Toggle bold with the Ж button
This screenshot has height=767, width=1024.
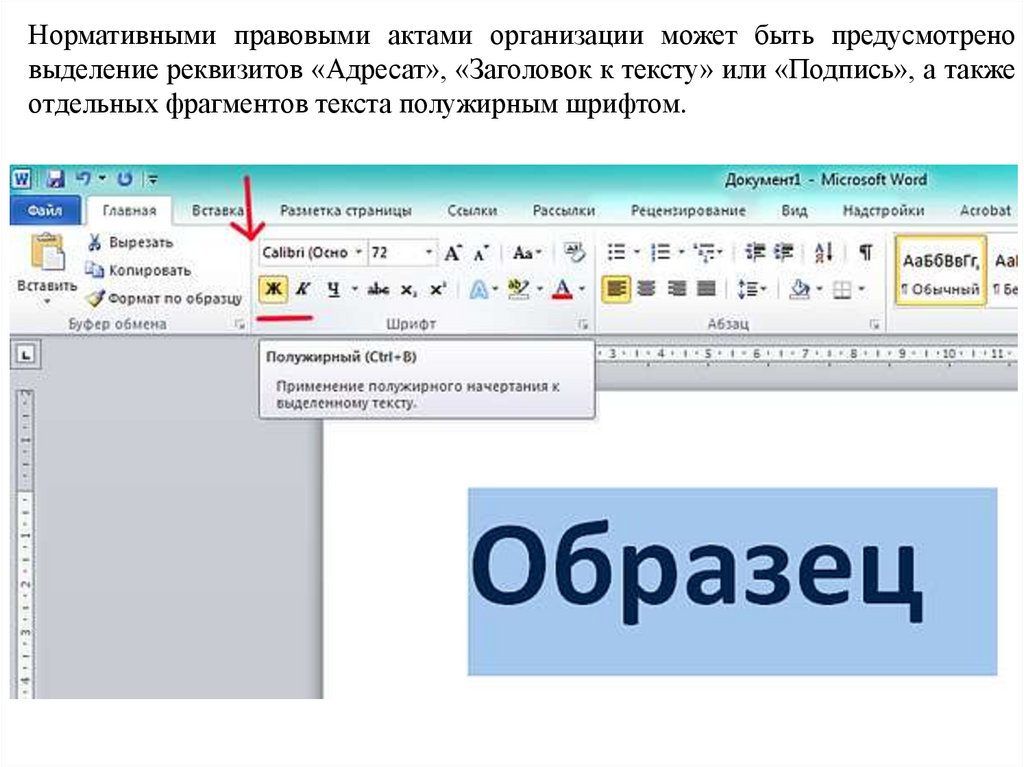274,289
